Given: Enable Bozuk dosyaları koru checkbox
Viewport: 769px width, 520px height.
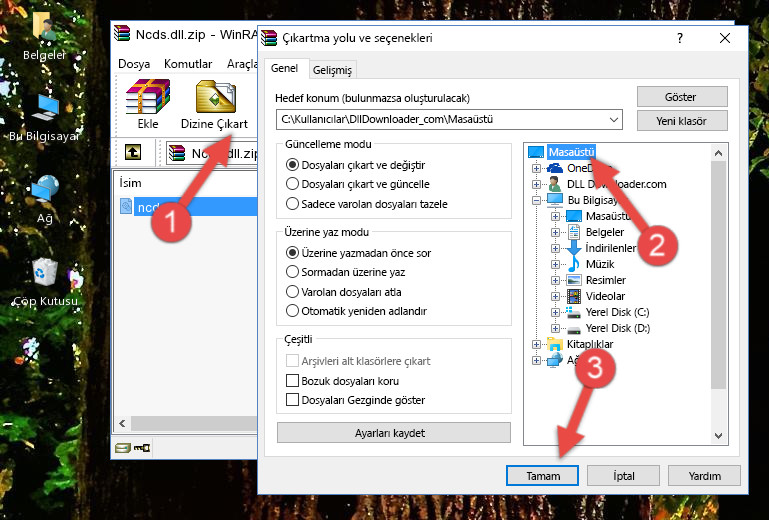Looking at the screenshot, I should coord(292,381).
